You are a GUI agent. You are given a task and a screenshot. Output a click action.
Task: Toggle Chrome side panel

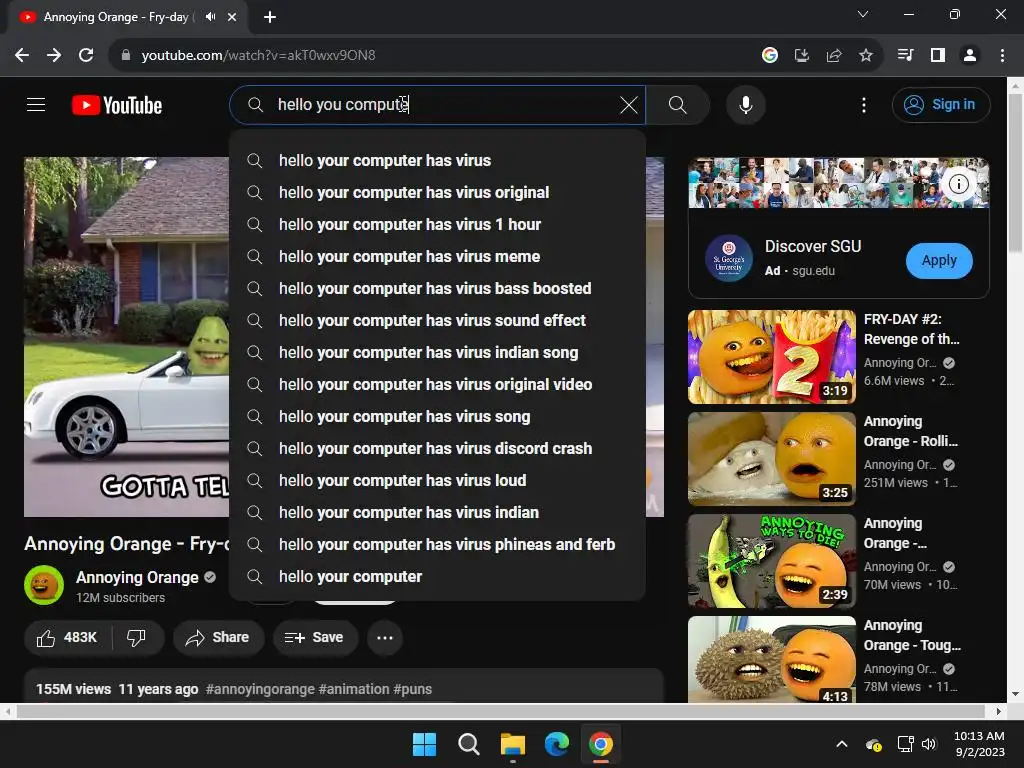point(938,55)
